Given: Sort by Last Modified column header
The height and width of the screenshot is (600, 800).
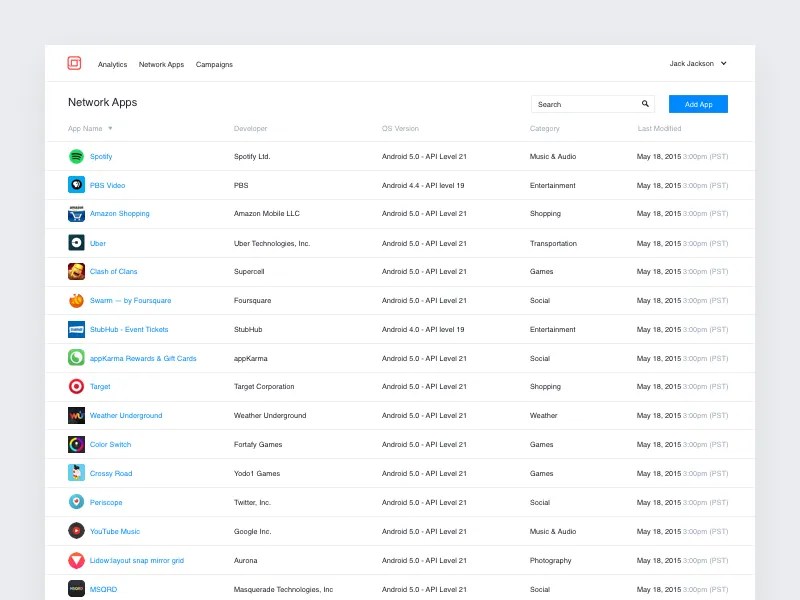Looking at the screenshot, I should coord(659,129).
